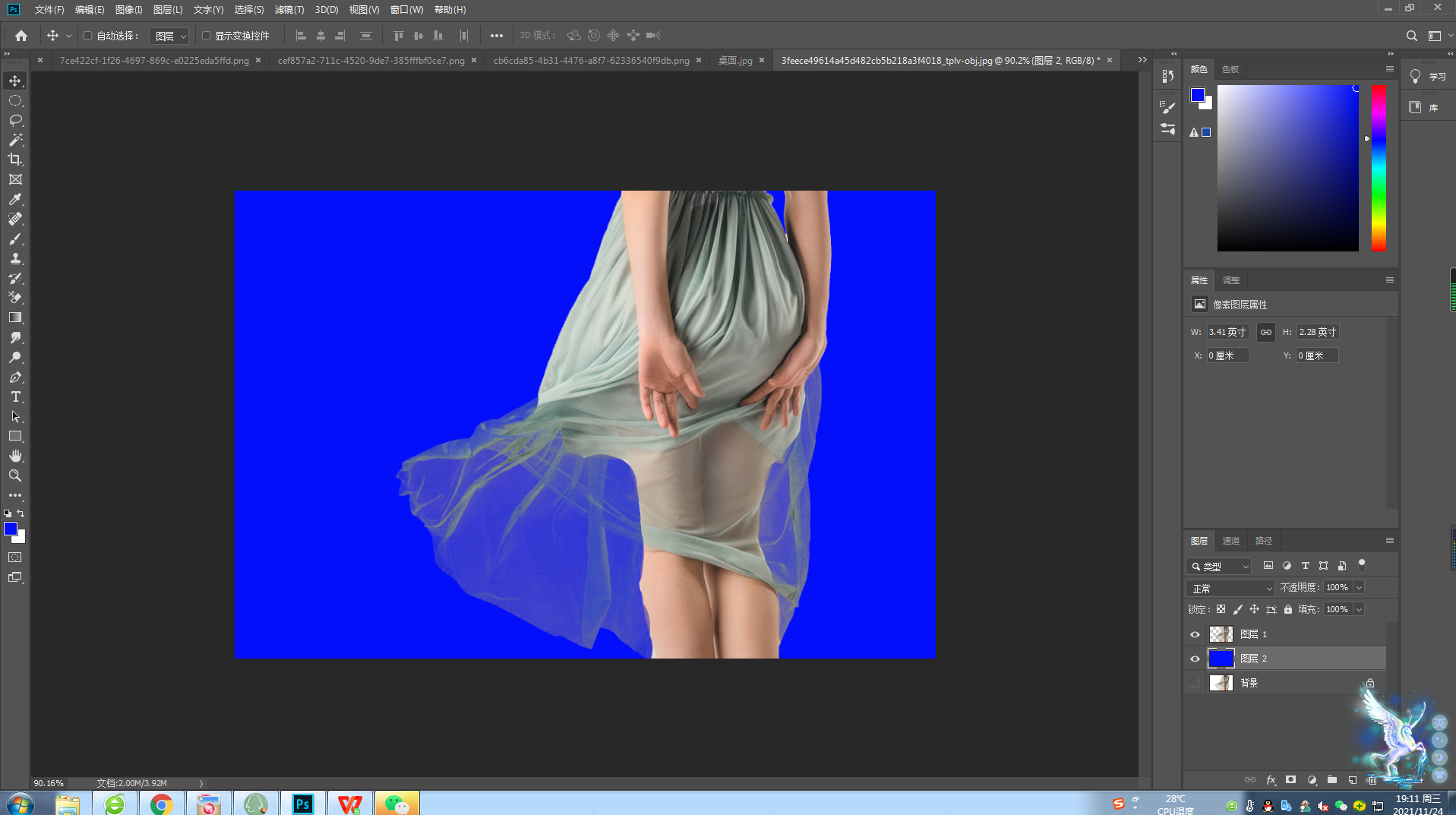Open the layer filter 类型 dropdown
Viewport: 1456px width, 815px height.
[x=1219, y=567]
